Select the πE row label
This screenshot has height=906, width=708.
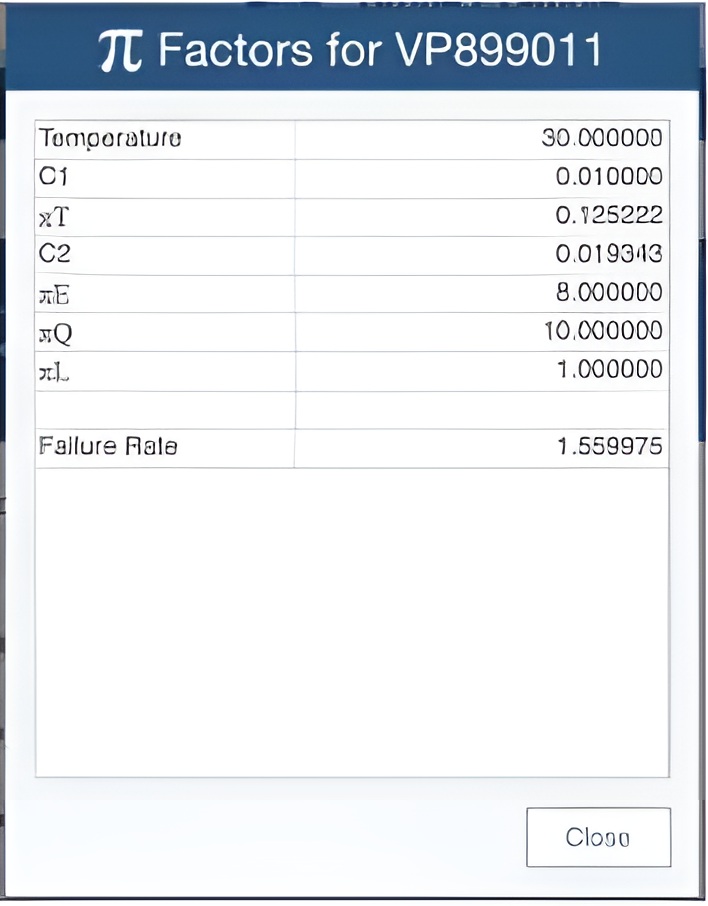(54, 295)
